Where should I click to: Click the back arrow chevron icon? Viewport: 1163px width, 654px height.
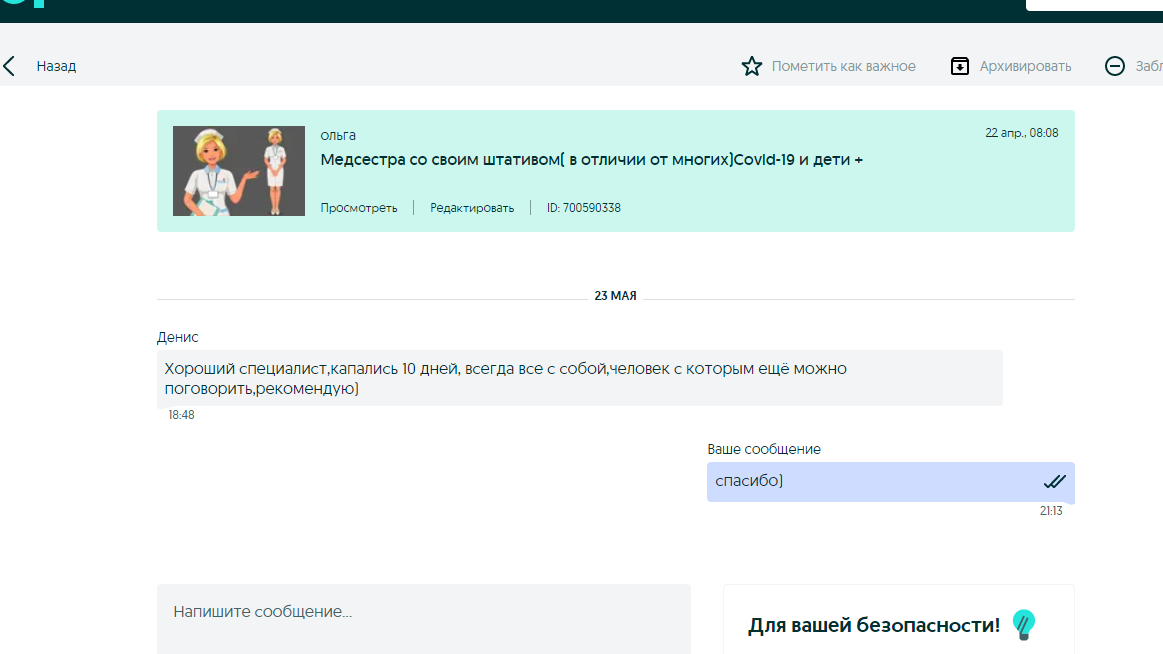9,66
